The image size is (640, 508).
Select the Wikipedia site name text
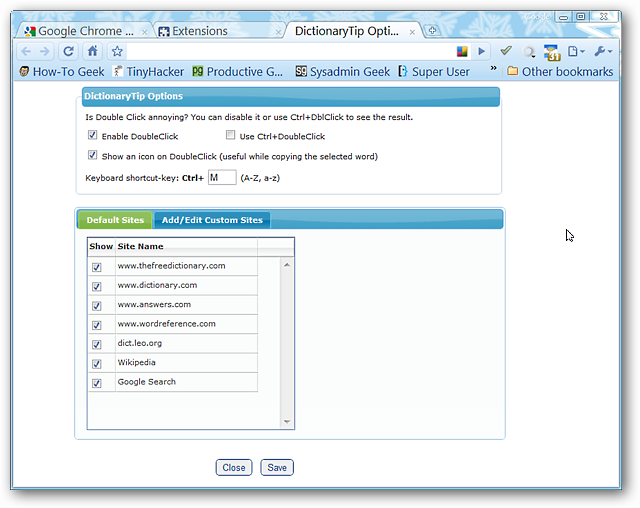(136, 362)
